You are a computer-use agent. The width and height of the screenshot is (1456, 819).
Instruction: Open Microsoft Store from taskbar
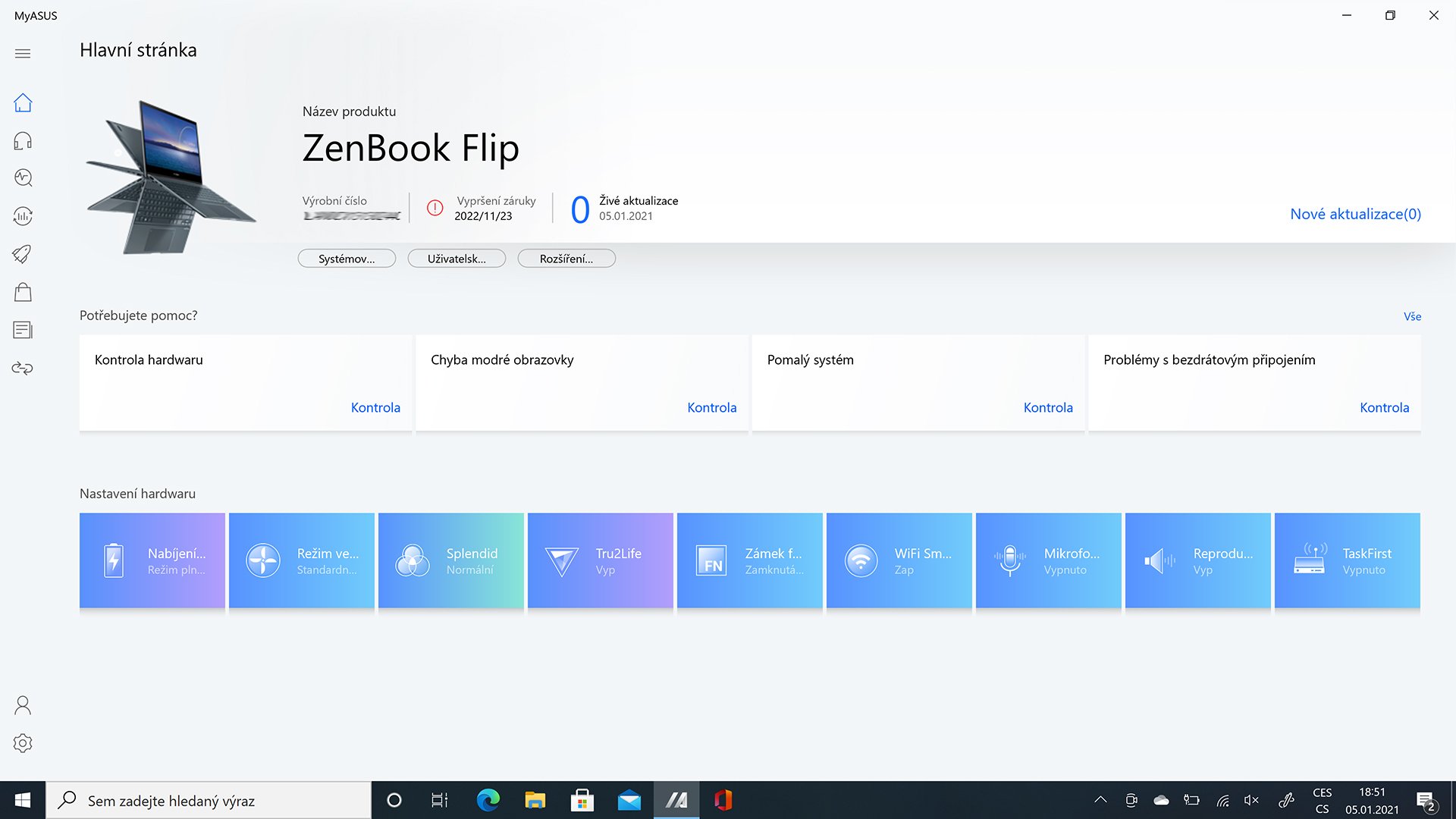[x=582, y=800]
